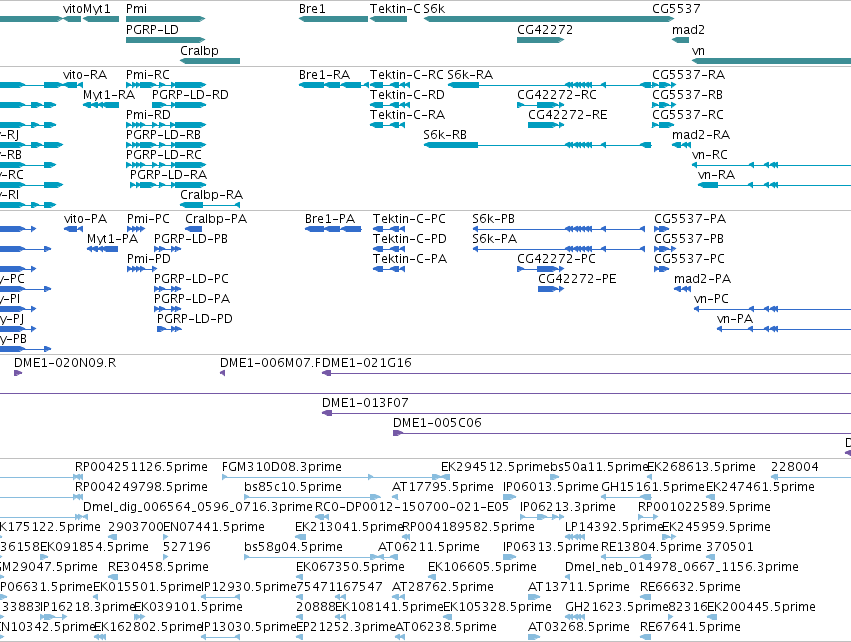Screen dimensions: 851x642
Task: Click the Tektin-C gene label
Action: tap(395, 9)
